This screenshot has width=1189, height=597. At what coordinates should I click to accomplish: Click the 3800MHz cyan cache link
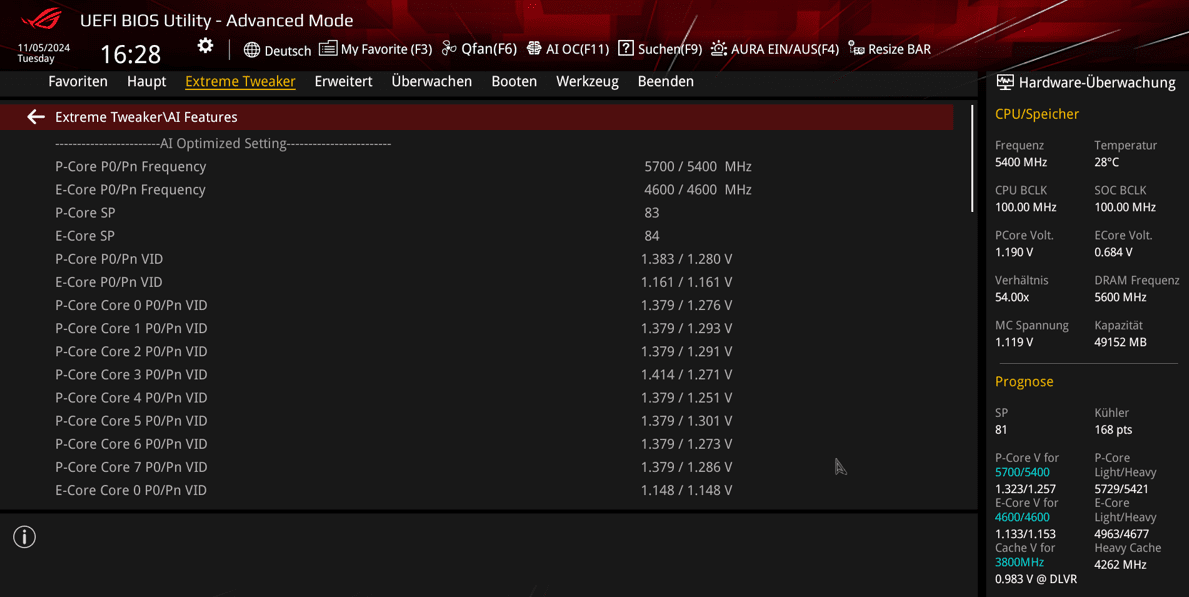(1019, 562)
